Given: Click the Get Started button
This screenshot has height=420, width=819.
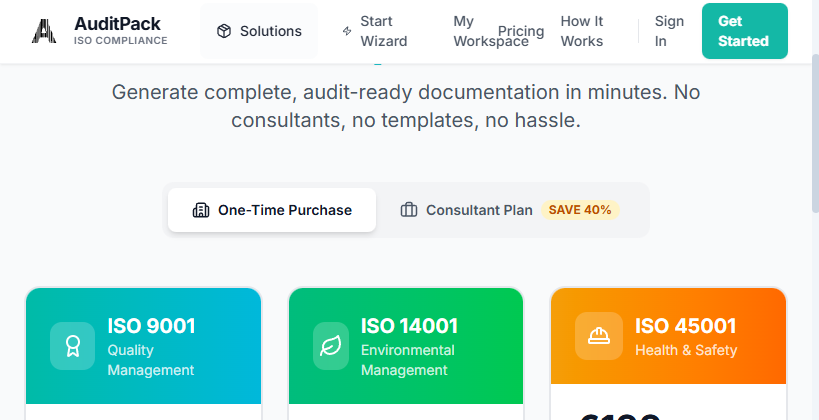Looking at the screenshot, I should click(x=744, y=31).
